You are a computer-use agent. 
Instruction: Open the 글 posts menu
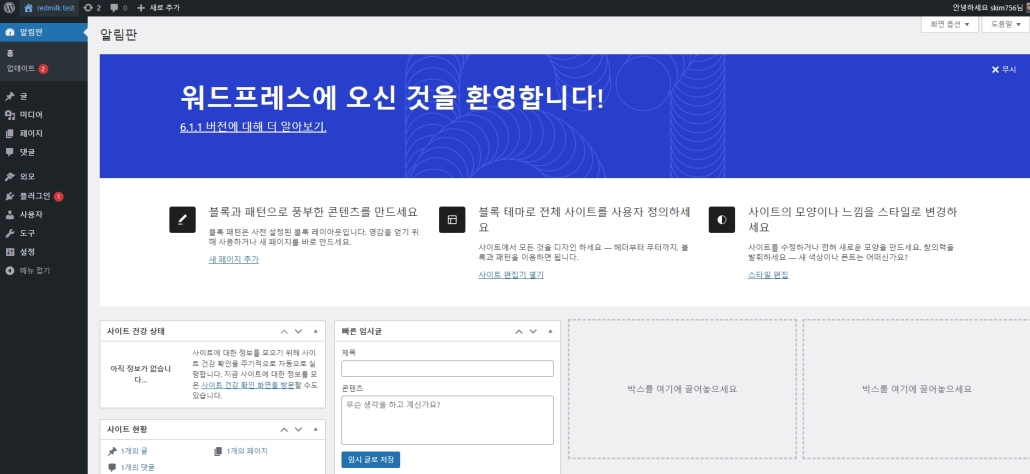(23, 97)
